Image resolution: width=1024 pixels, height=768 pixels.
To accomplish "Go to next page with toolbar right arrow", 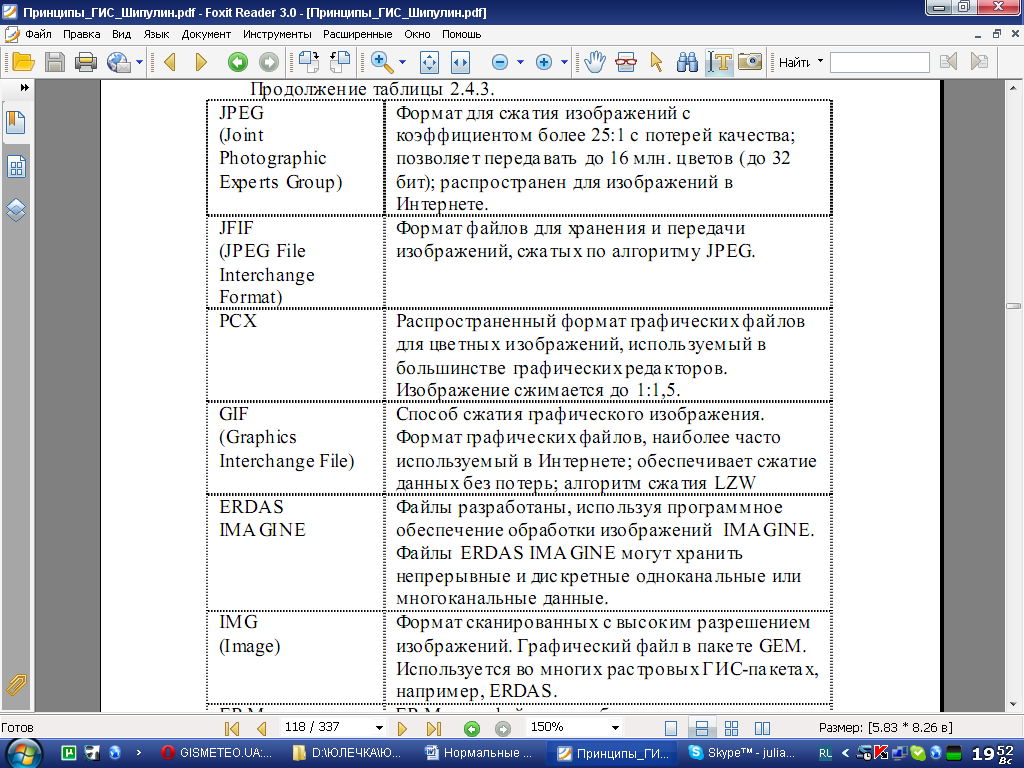I will 201,62.
